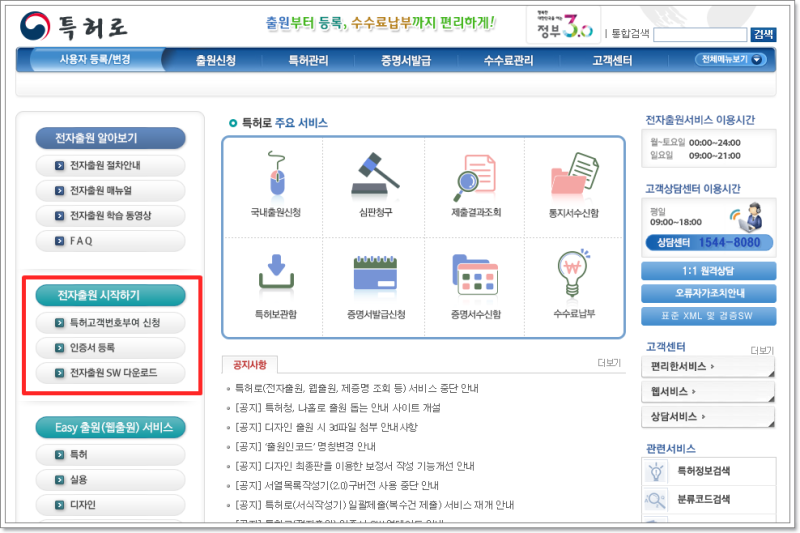This screenshot has height=533, width=800.
Task: Open 전자출원 학습 동영상 link
Action: (x=110, y=216)
